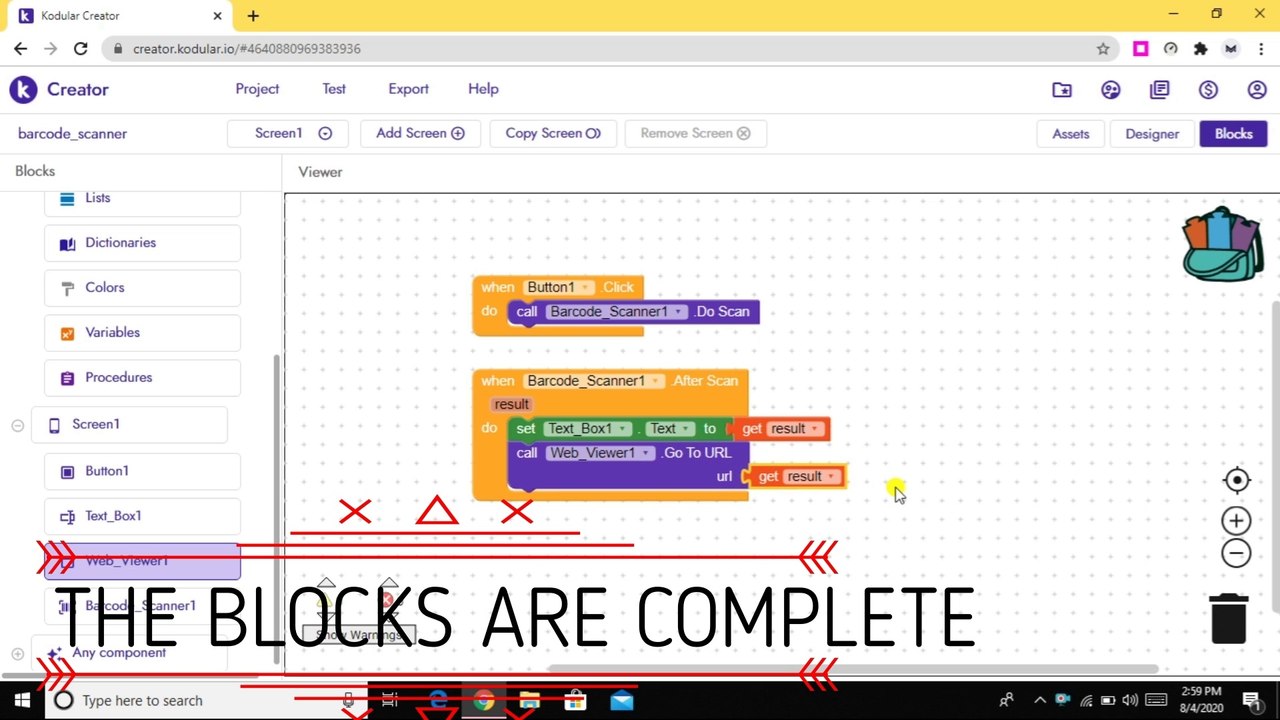Reload the page in Chrome

tap(81, 48)
